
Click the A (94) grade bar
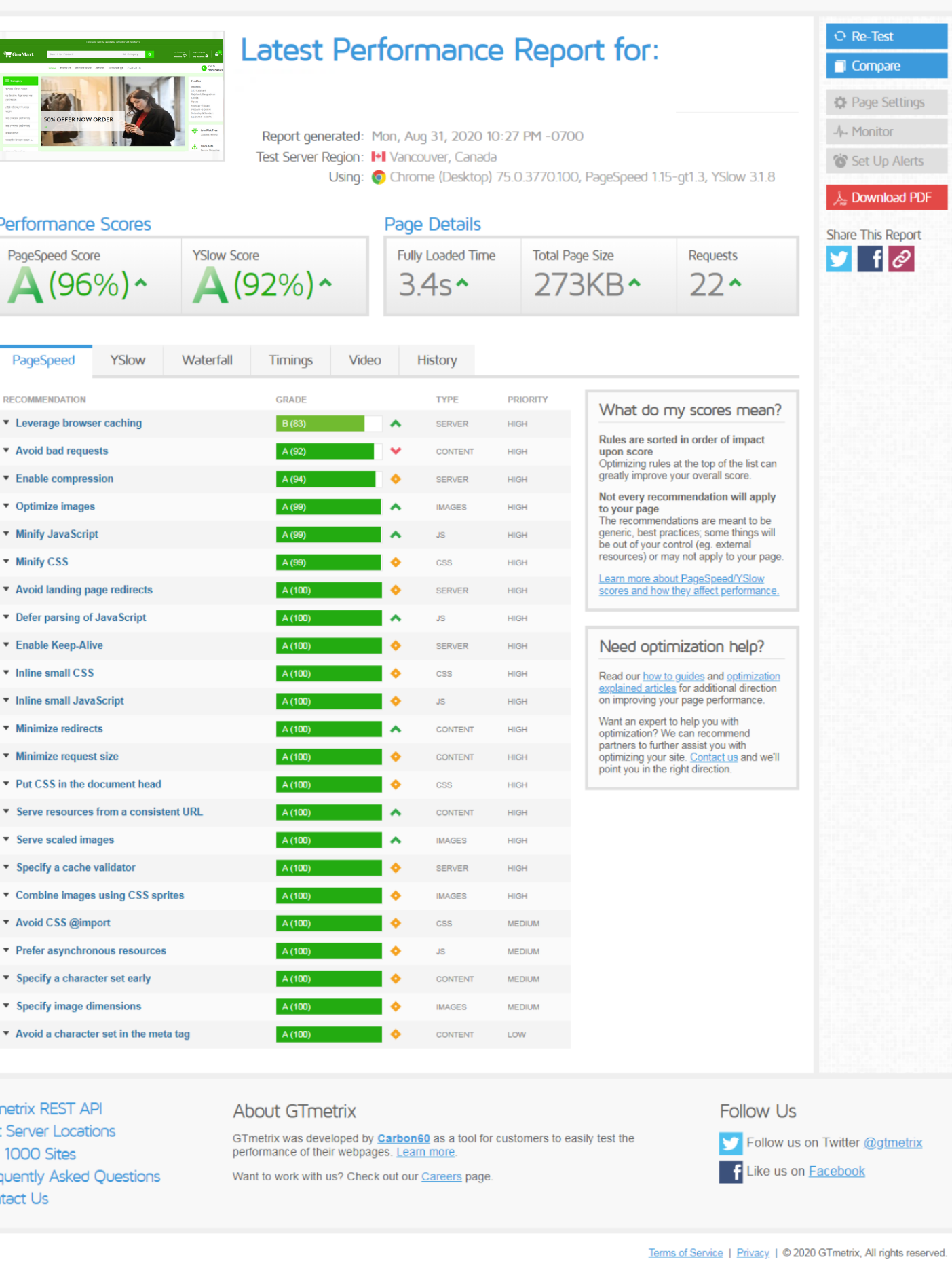(328, 479)
